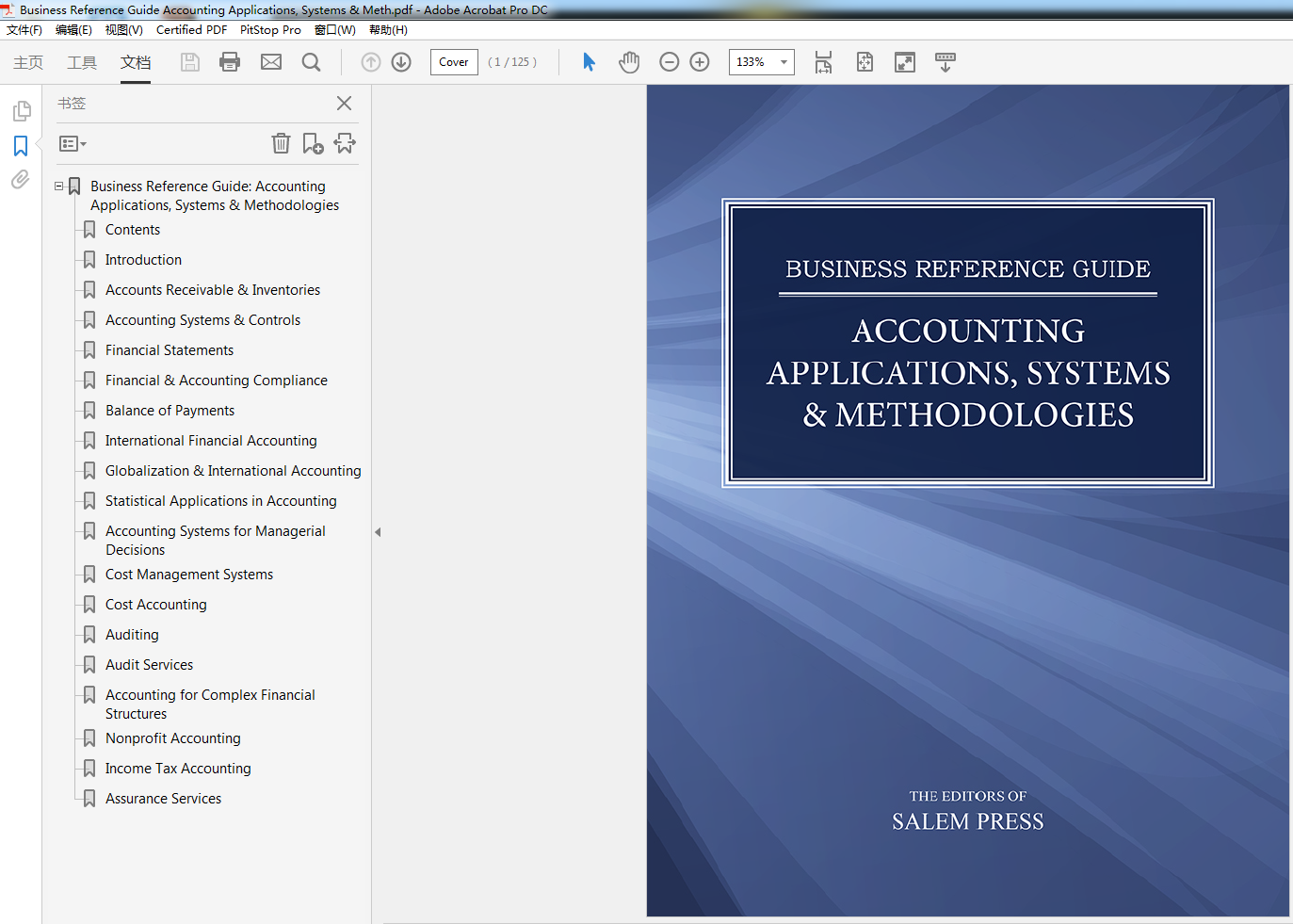Go to Statistical Applications in Accounting
This screenshot has width=1293, height=924.
221,501
